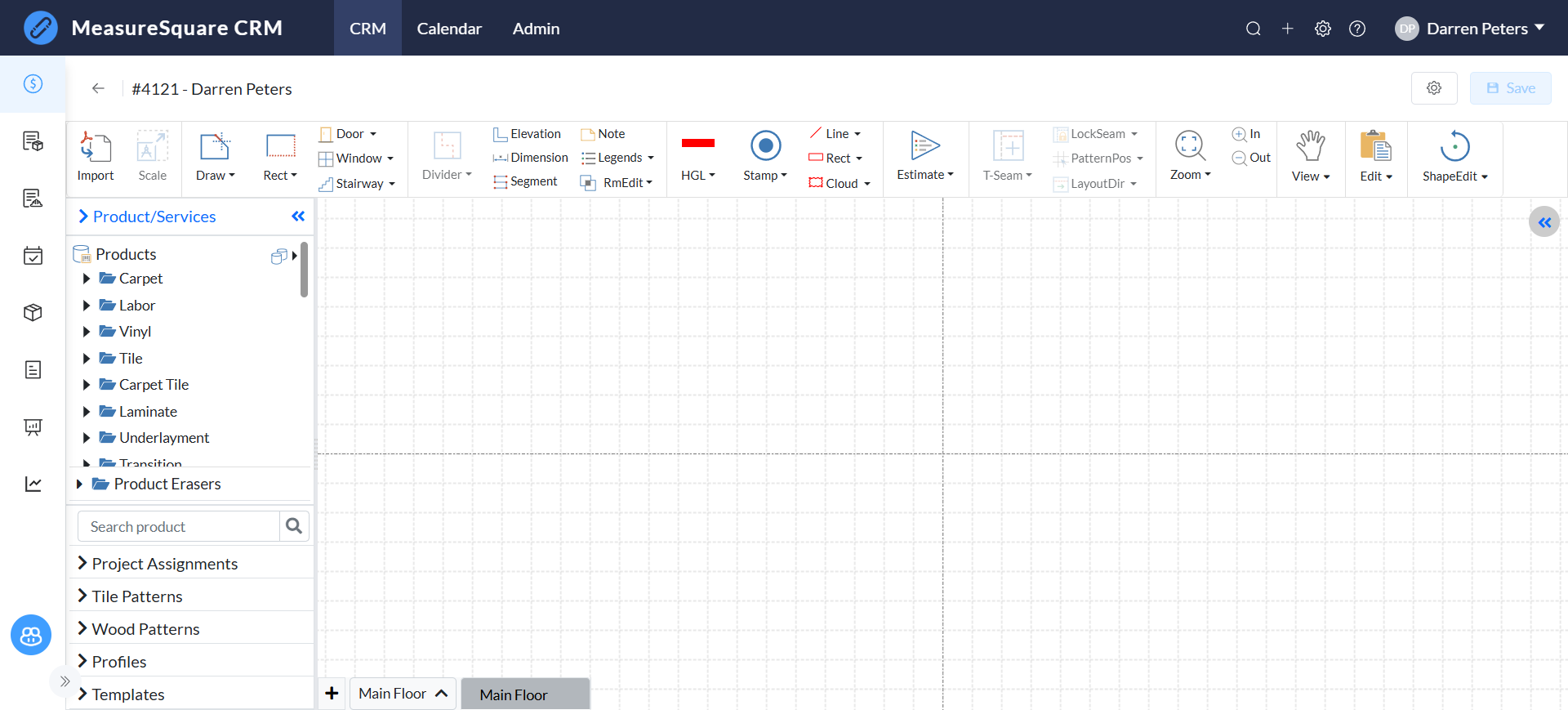Open the Admin tab

point(536,29)
